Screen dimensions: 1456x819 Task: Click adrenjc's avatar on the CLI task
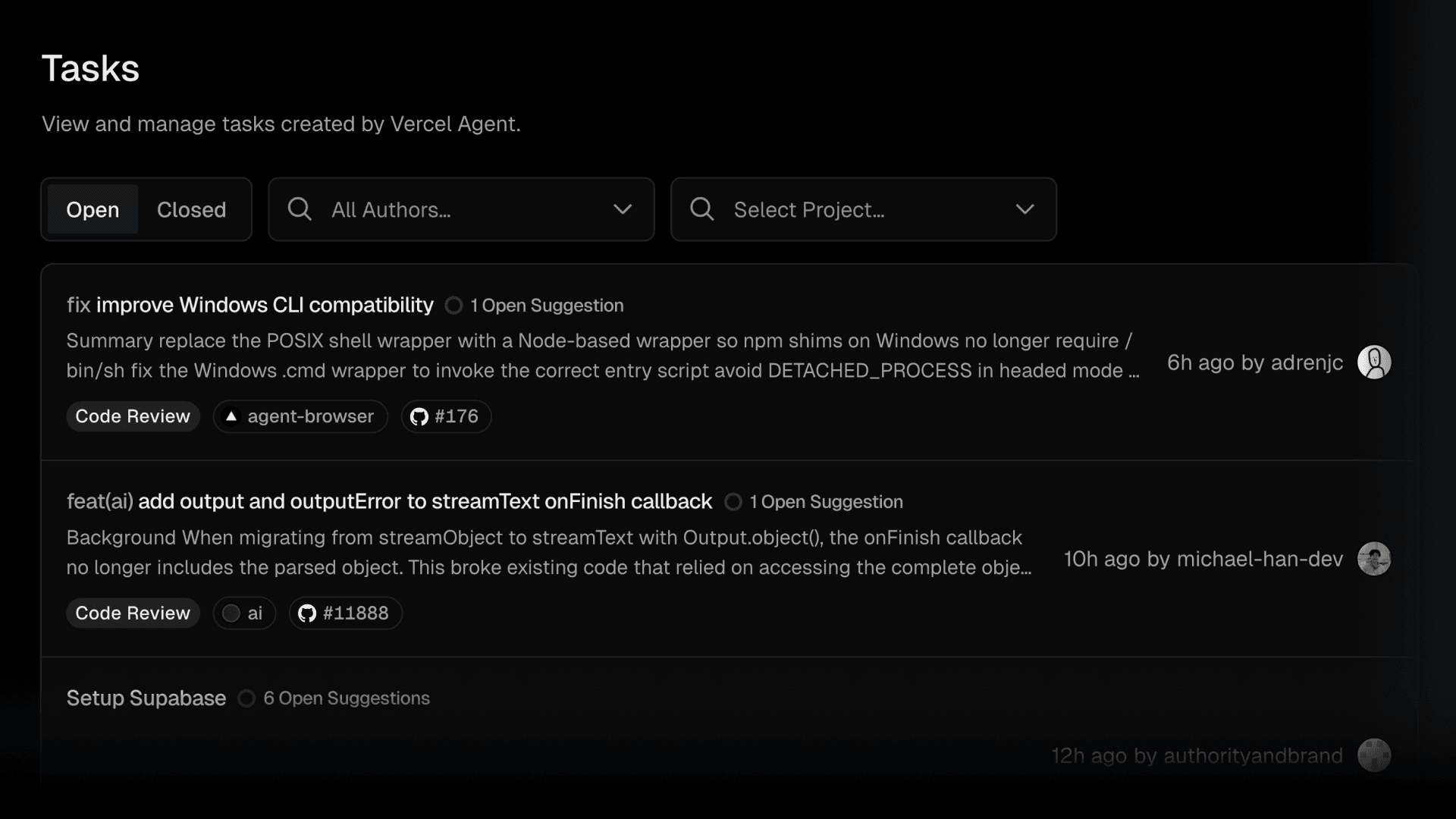[1375, 362]
